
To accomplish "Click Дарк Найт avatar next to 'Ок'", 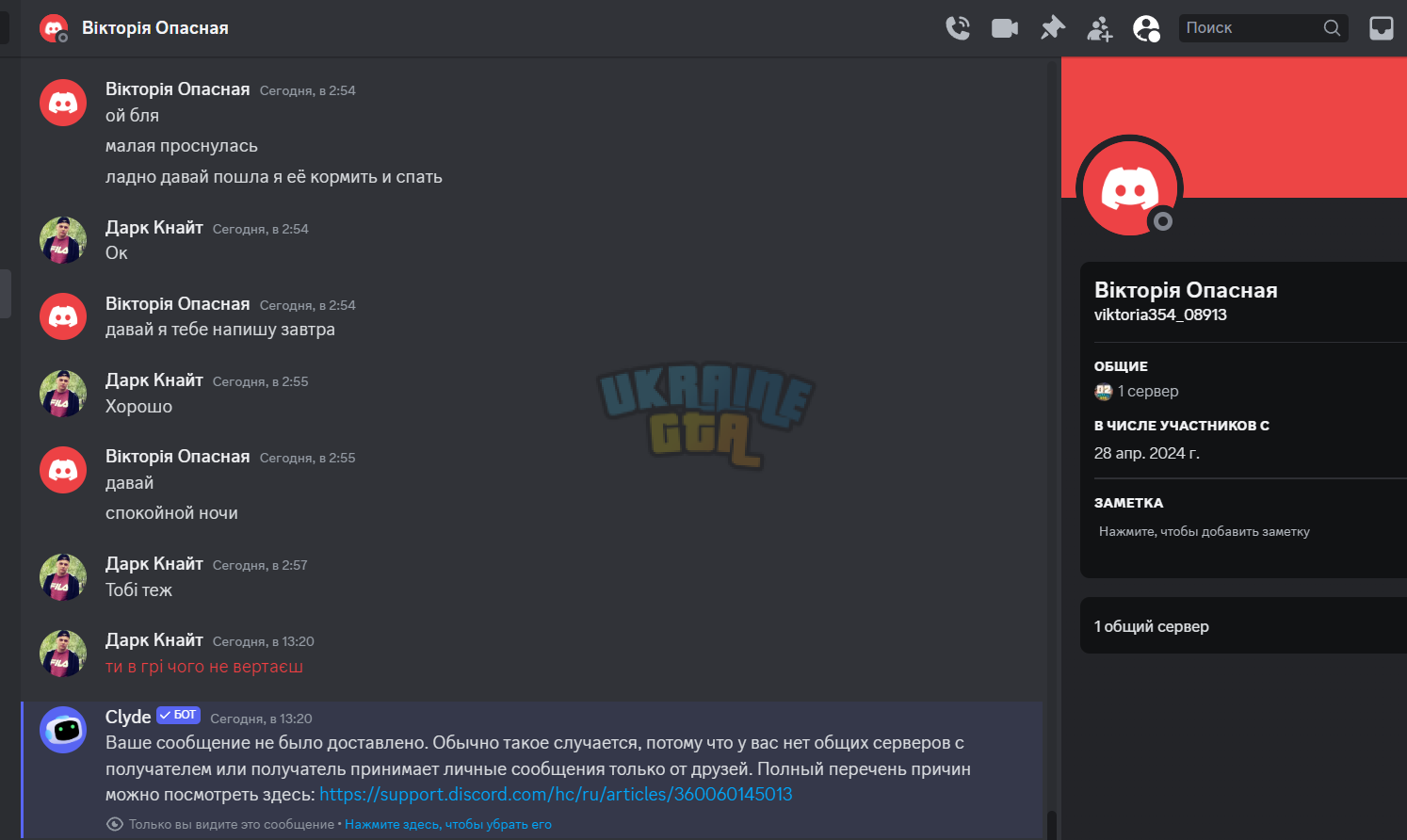I will 63,240.
